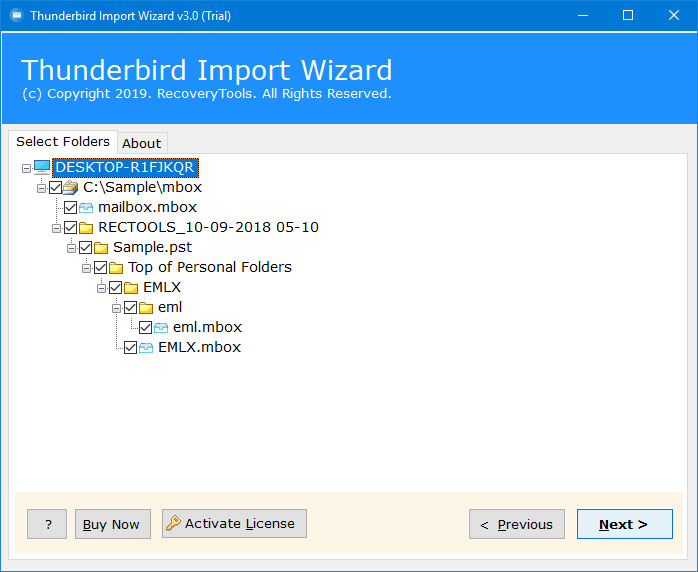Viewport: 698px width, 572px height.
Task: Click the Thunderbird Import Wizard title bar icon
Action: [17, 16]
